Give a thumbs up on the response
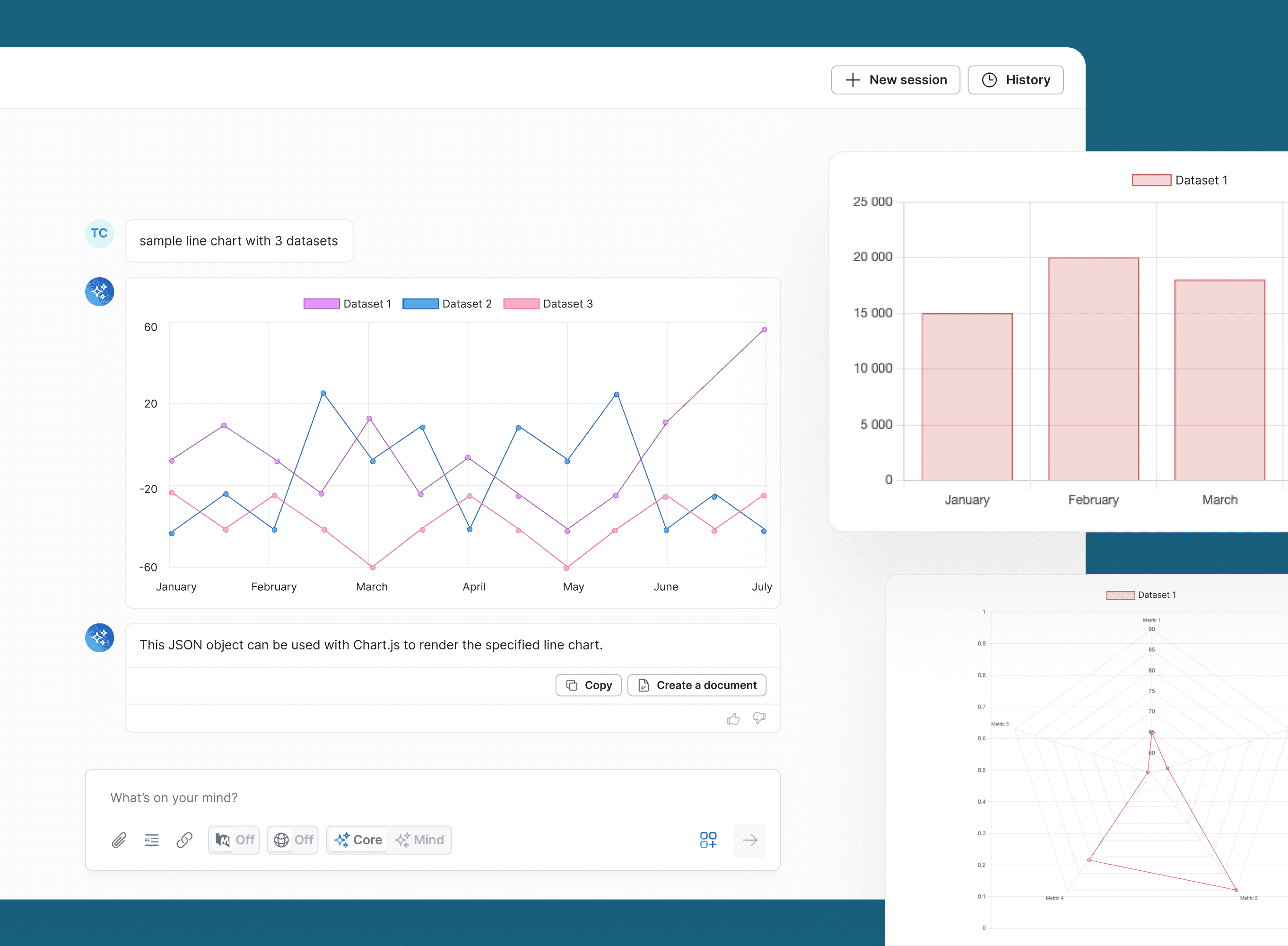1288x946 pixels. click(x=733, y=718)
